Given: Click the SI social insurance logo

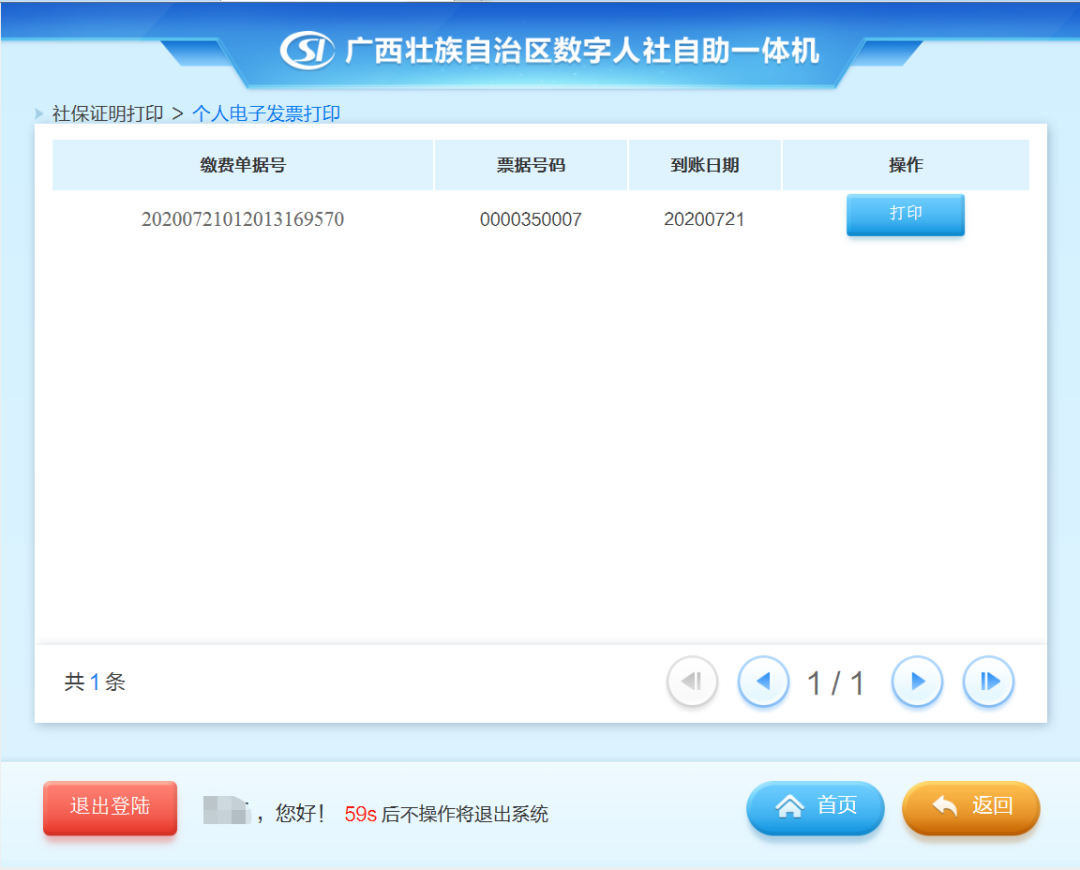Looking at the screenshot, I should 307,50.
